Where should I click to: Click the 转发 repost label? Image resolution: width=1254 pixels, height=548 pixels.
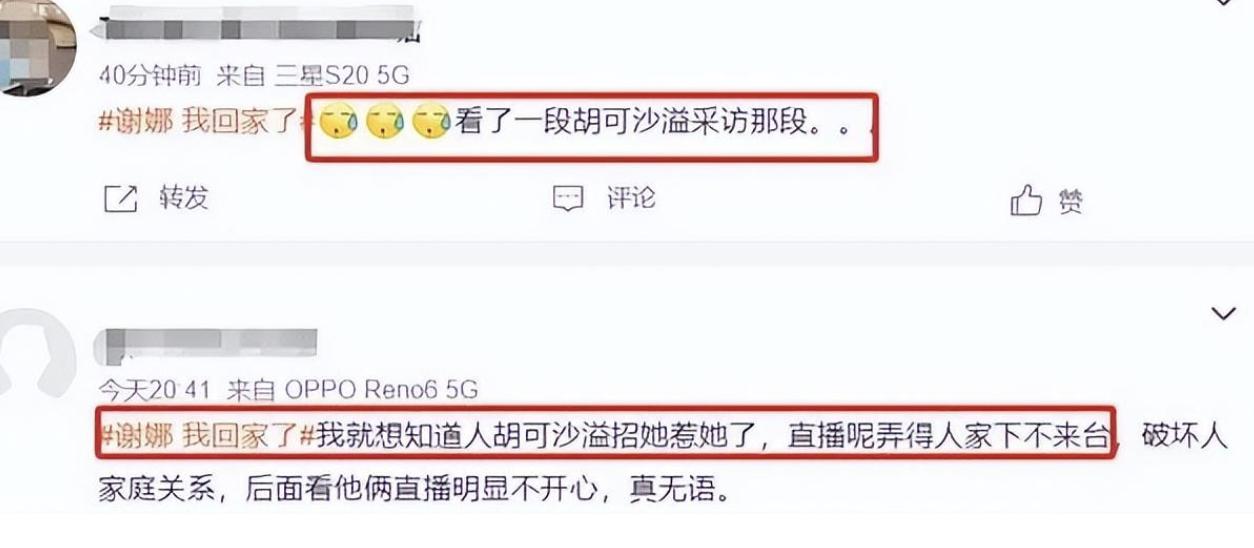[x=183, y=198]
